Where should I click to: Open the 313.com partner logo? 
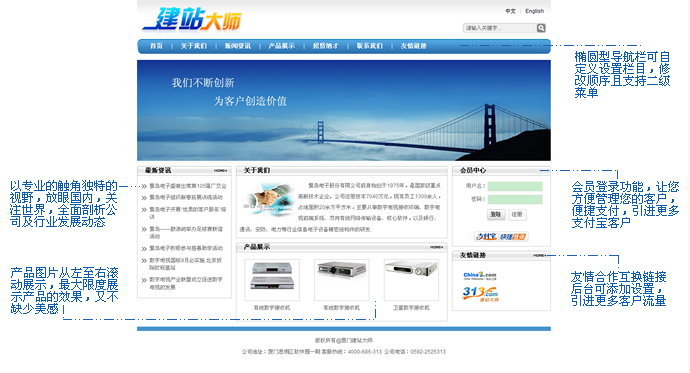coord(480,293)
